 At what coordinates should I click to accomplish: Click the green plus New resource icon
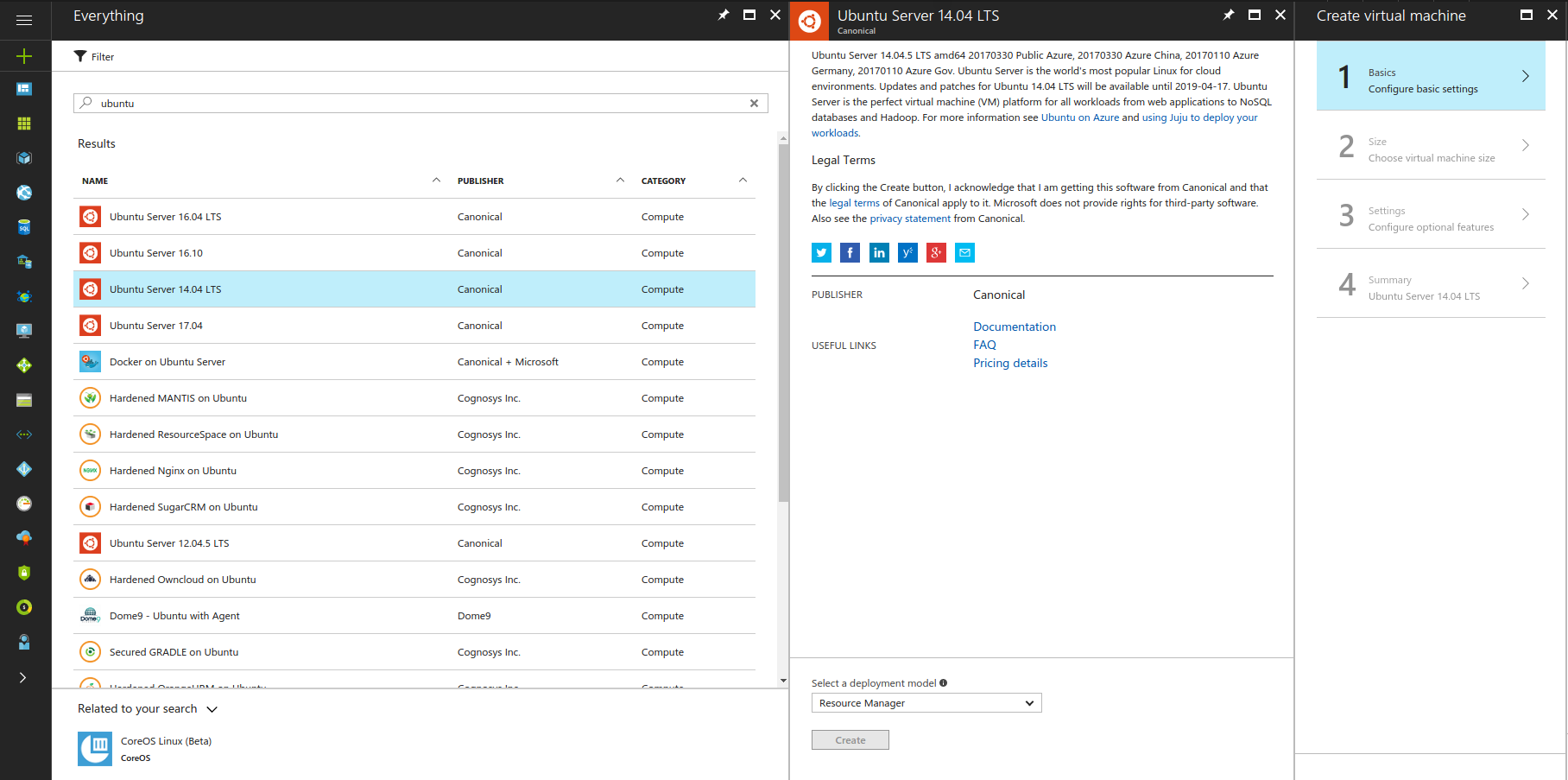[x=24, y=56]
